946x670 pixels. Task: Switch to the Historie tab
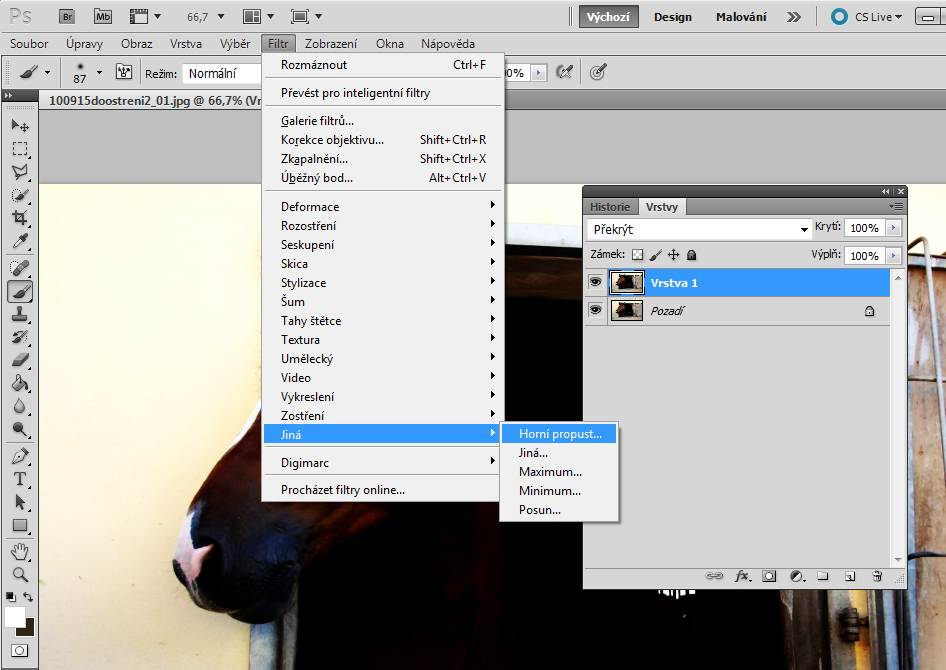coord(610,207)
